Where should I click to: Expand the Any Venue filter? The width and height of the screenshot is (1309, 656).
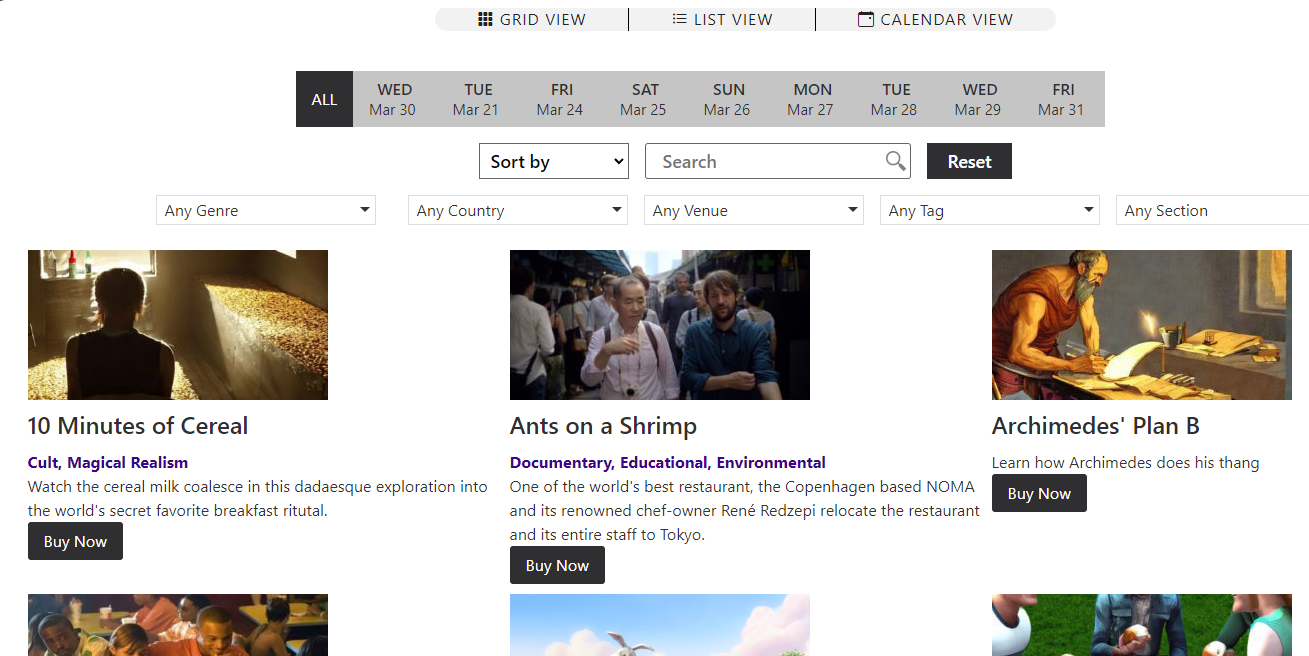pyautogui.click(x=754, y=210)
